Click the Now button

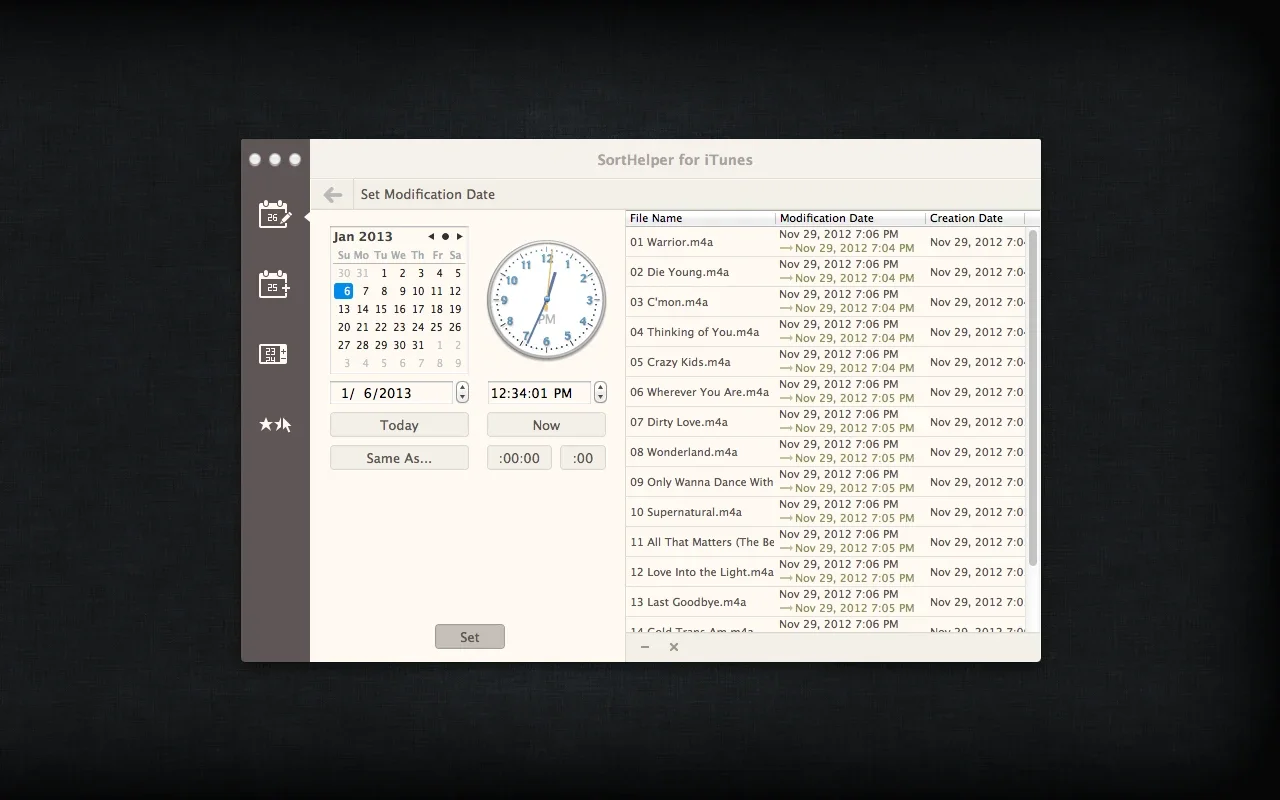(546, 425)
